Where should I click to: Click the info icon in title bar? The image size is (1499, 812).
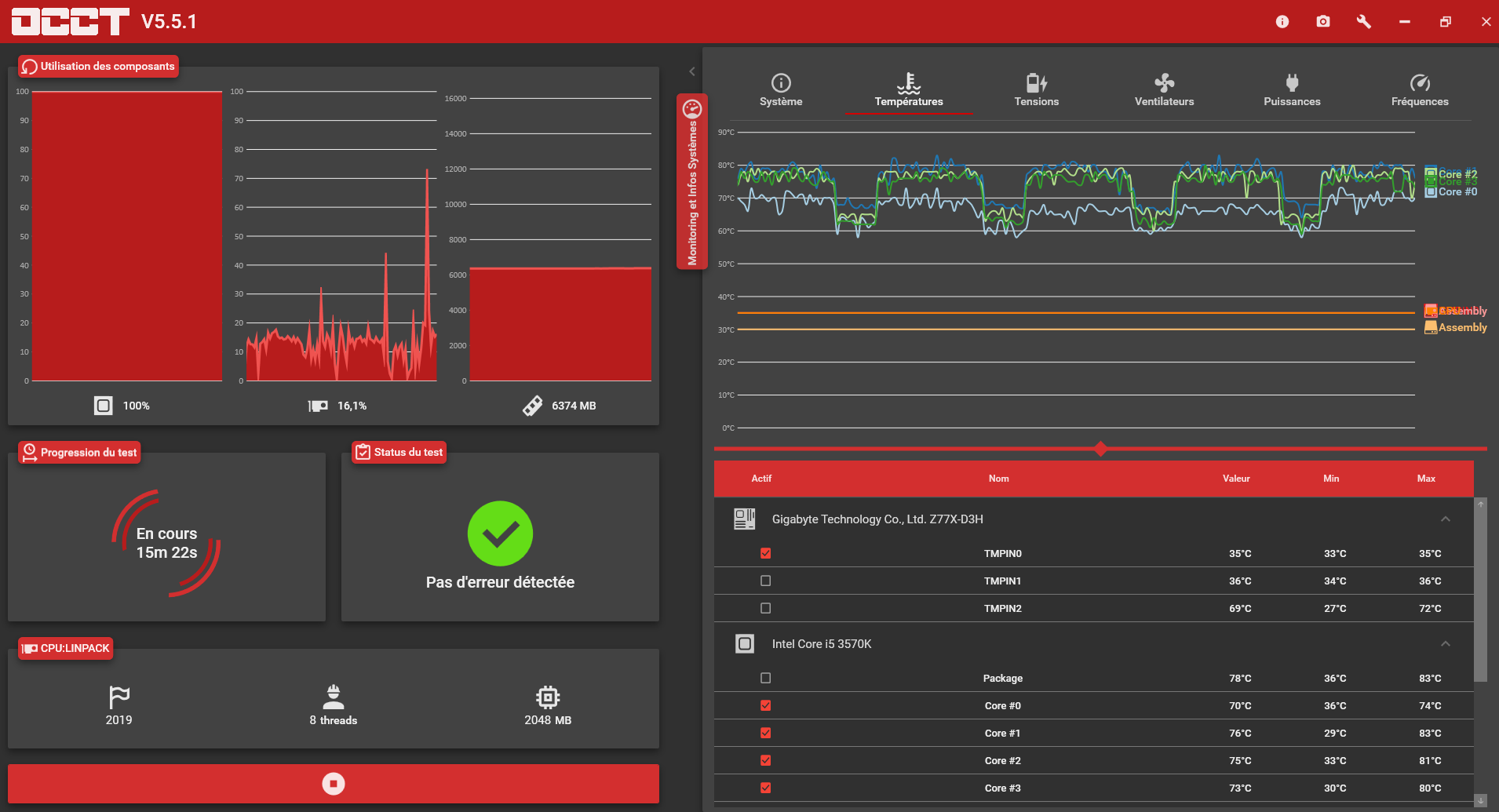(x=1282, y=22)
